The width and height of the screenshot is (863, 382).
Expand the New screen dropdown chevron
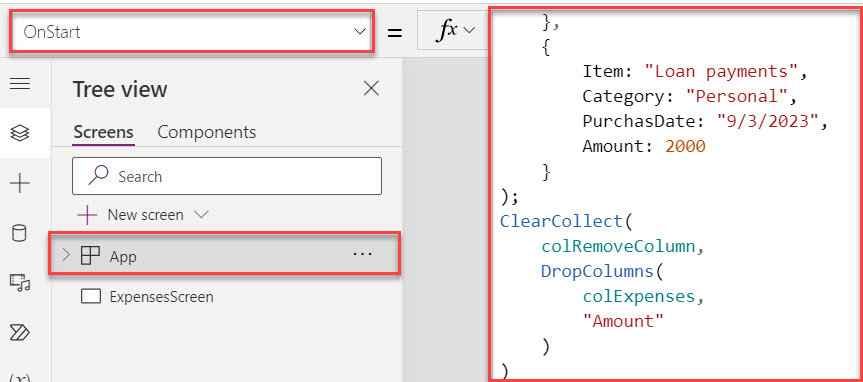coord(201,214)
